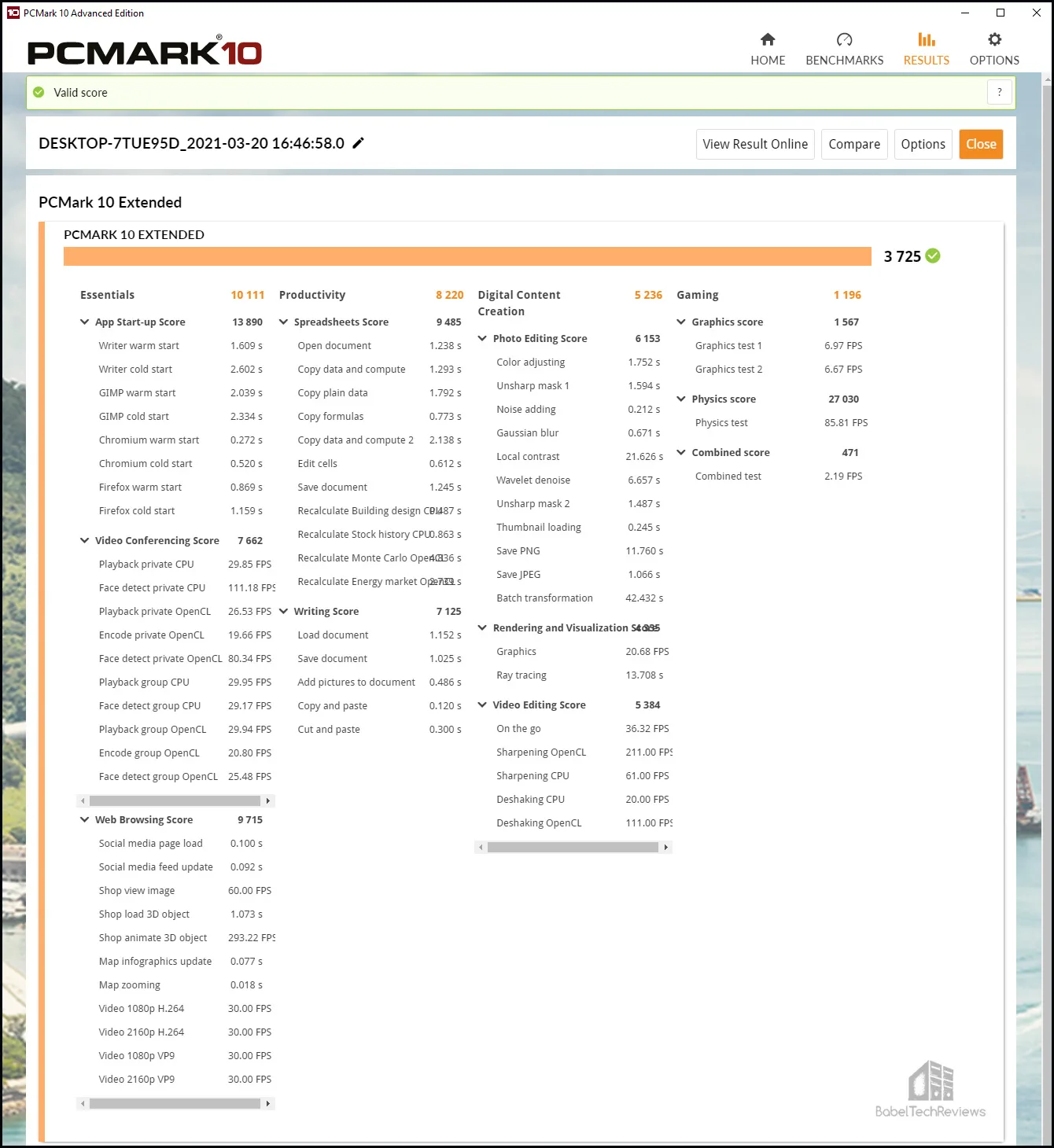Click horizontal scrollbar under Digital Content Creation
Screen dimensions: 1054x1148
(x=573, y=847)
